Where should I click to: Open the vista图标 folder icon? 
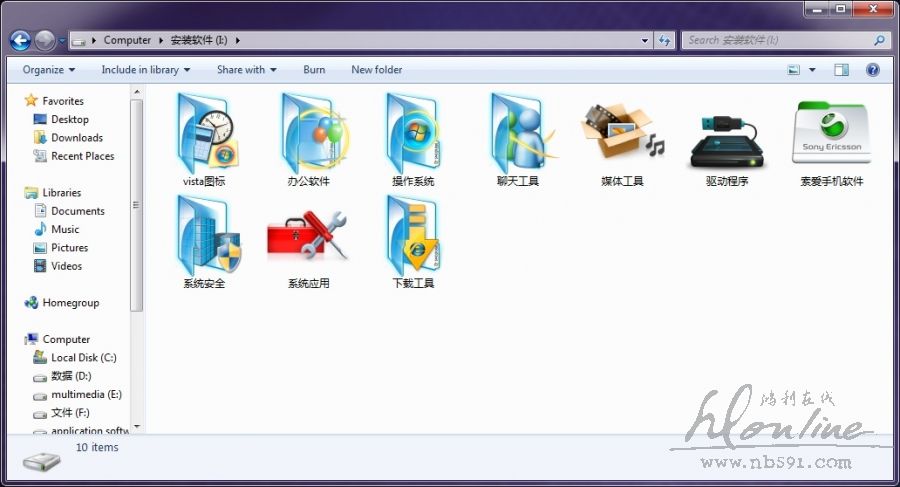[x=204, y=135]
